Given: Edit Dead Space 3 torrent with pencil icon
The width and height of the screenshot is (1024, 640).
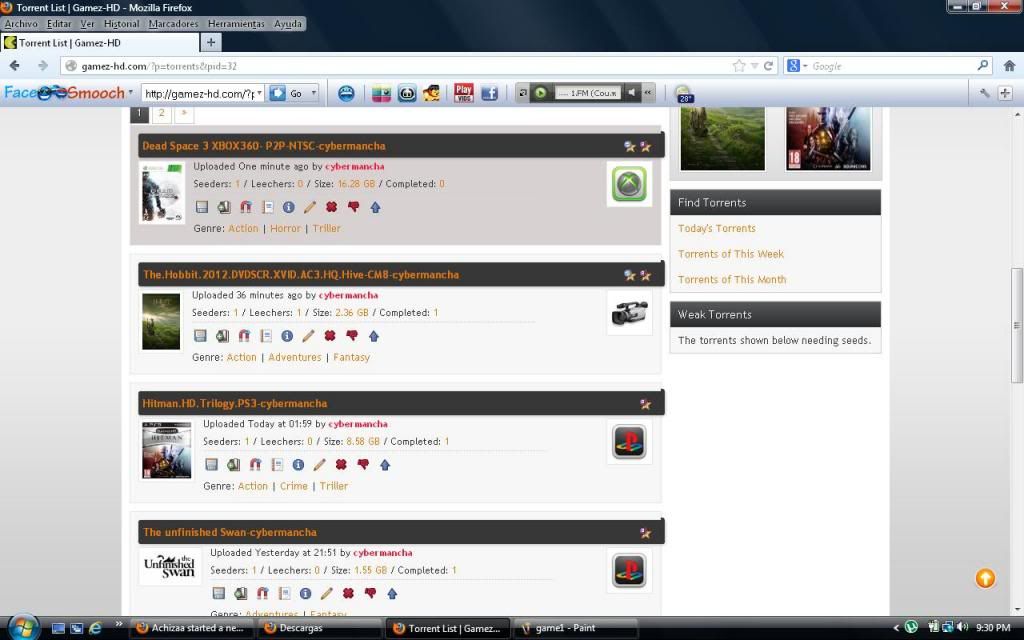Looking at the screenshot, I should [310, 207].
